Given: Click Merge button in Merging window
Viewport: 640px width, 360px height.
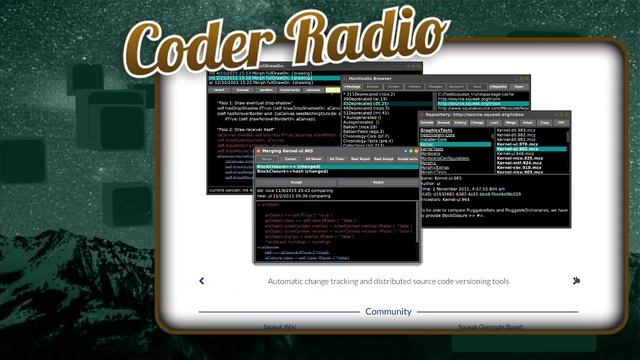Looking at the screenshot, I should pyautogui.click(x=267, y=159).
